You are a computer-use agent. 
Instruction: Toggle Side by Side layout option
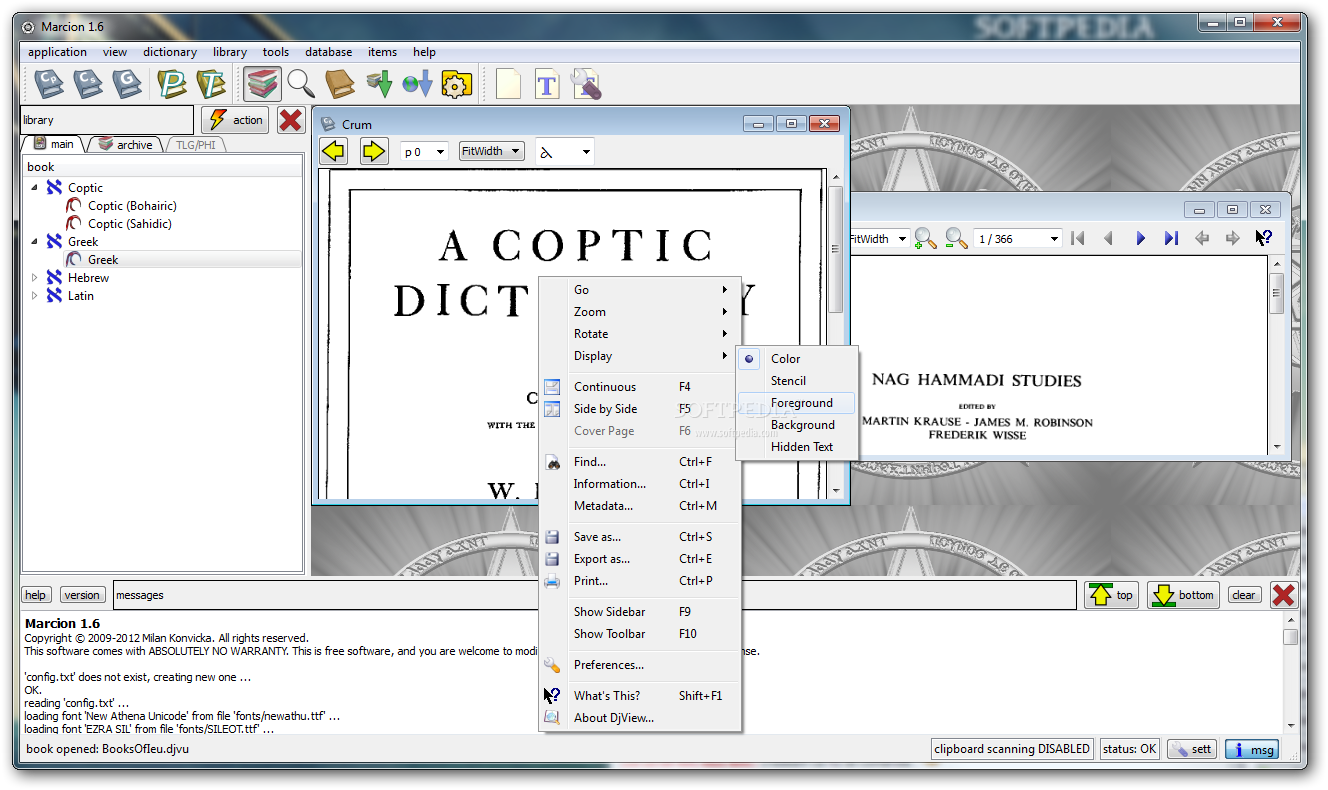pos(640,409)
